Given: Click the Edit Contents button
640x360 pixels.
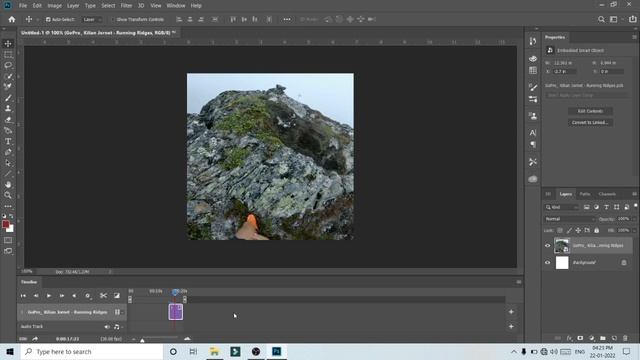Looking at the screenshot, I should 590,111.
